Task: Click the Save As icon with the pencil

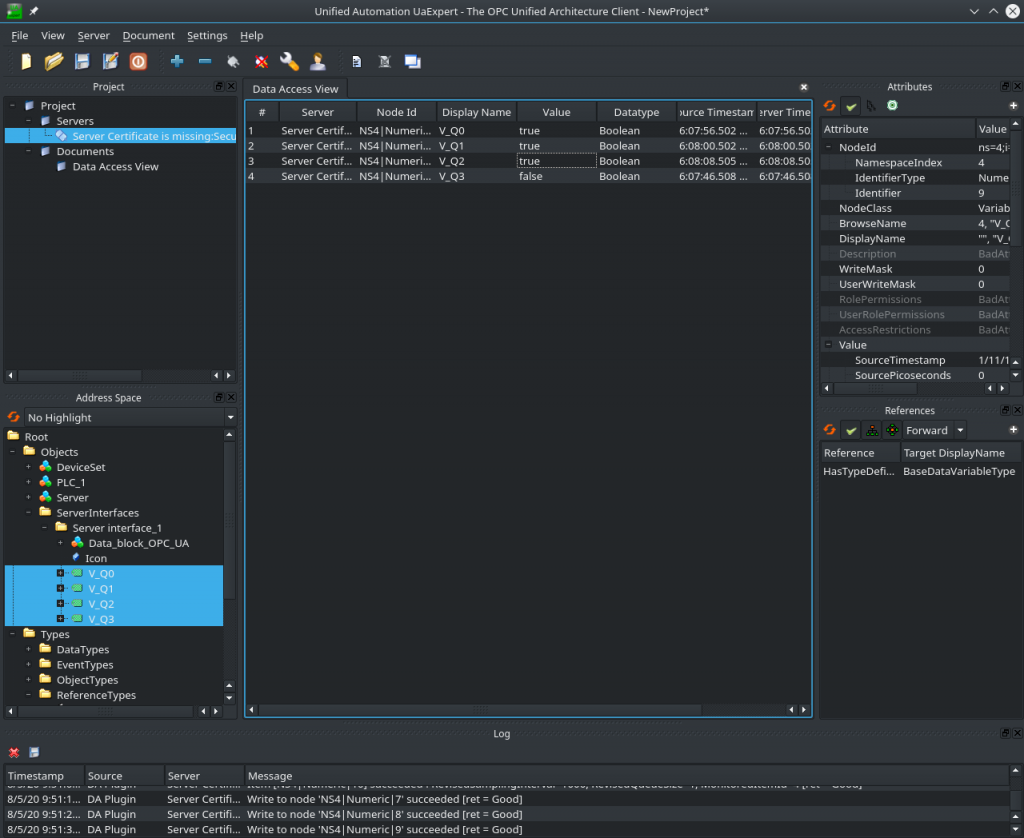Action: tap(110, 61)
